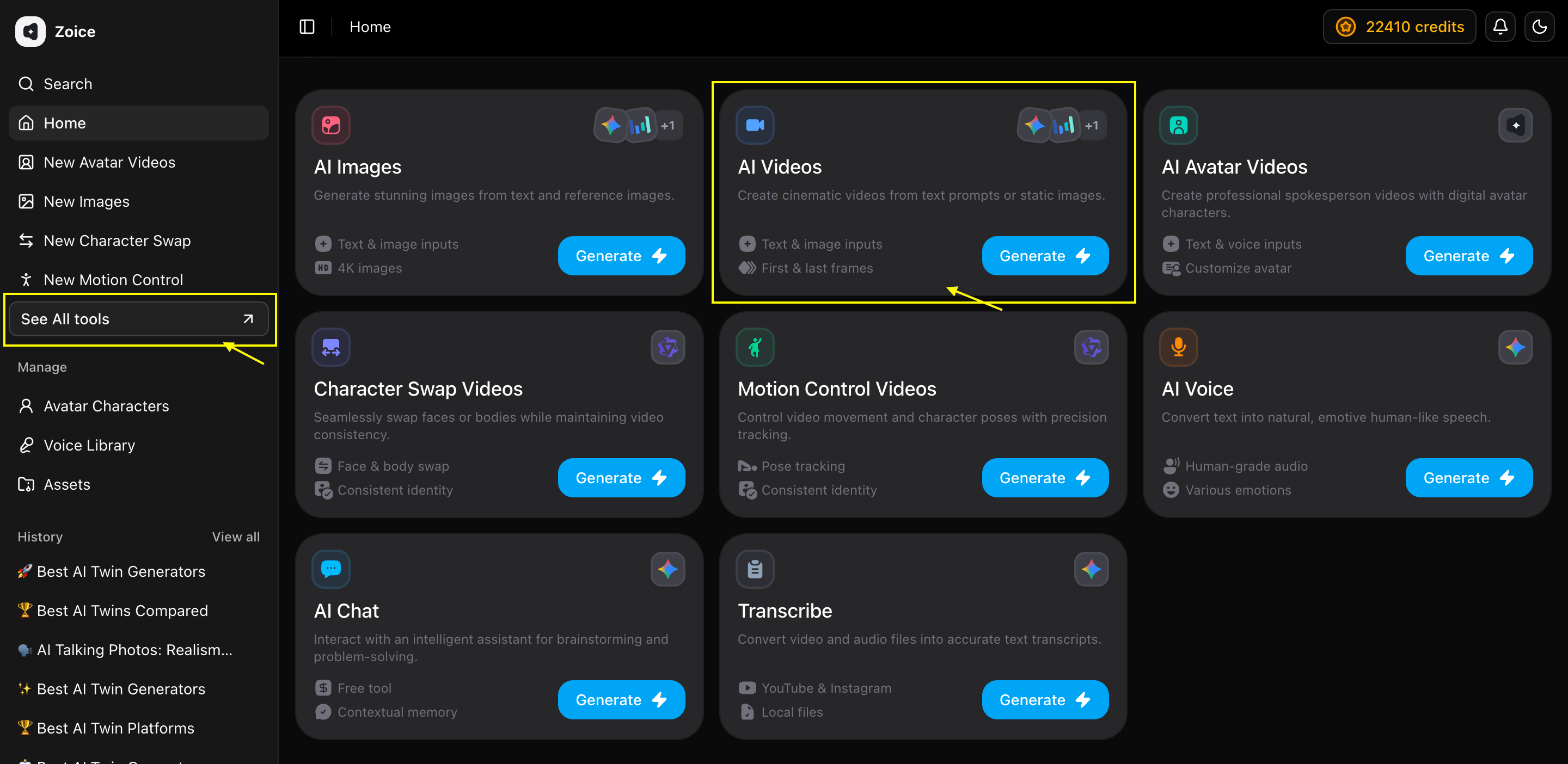The image size is (1568, 764).
Task: Click model icon on Character Swap Videos card
Action: pyautogui.click(x=667, y=347)
